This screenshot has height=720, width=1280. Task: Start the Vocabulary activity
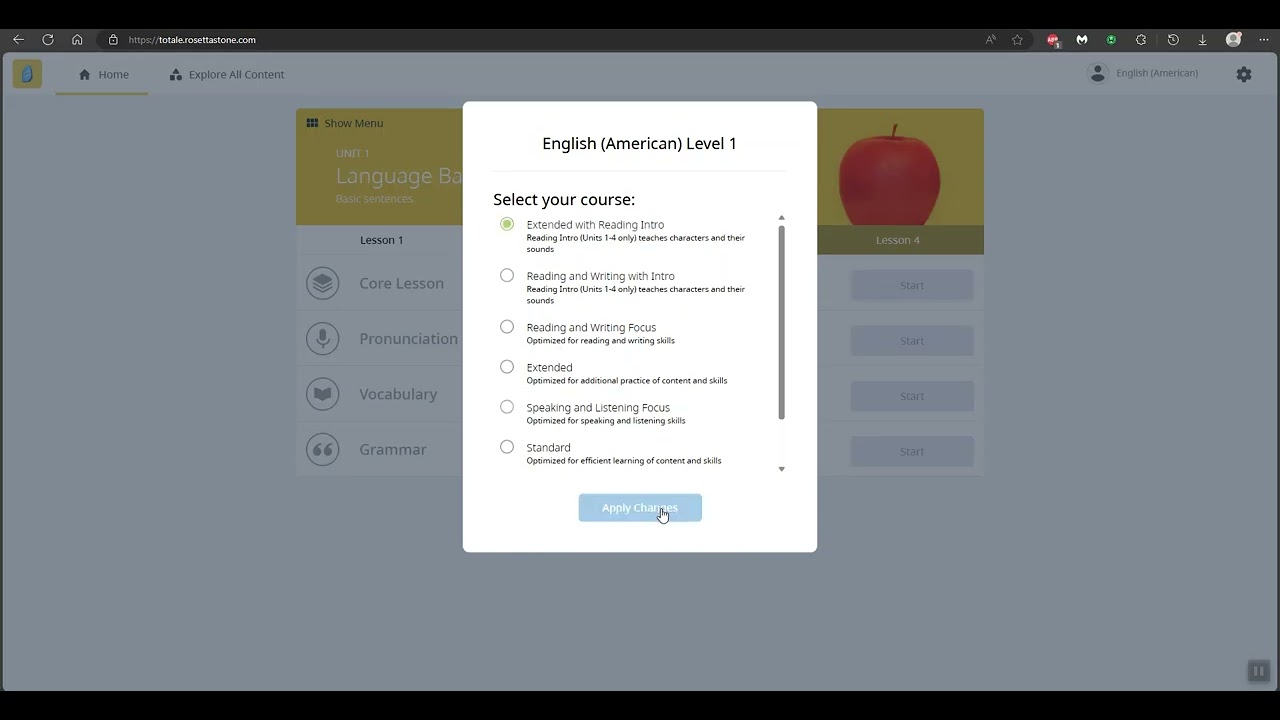coord(912,396)
